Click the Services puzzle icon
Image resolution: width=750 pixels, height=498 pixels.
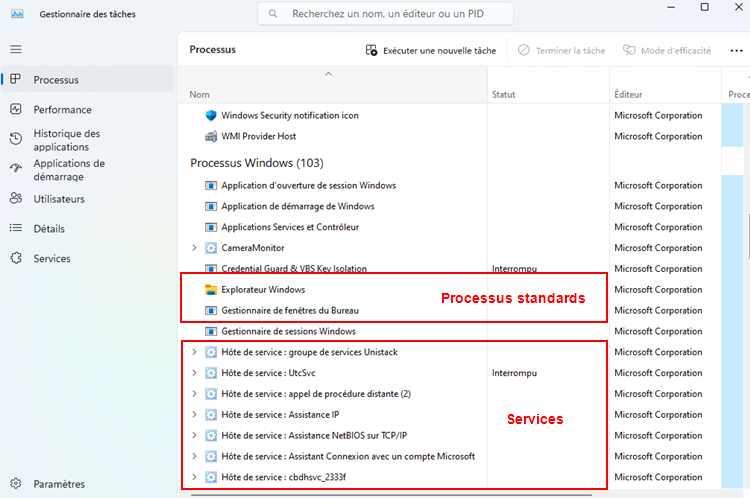(x=16, y=258)
